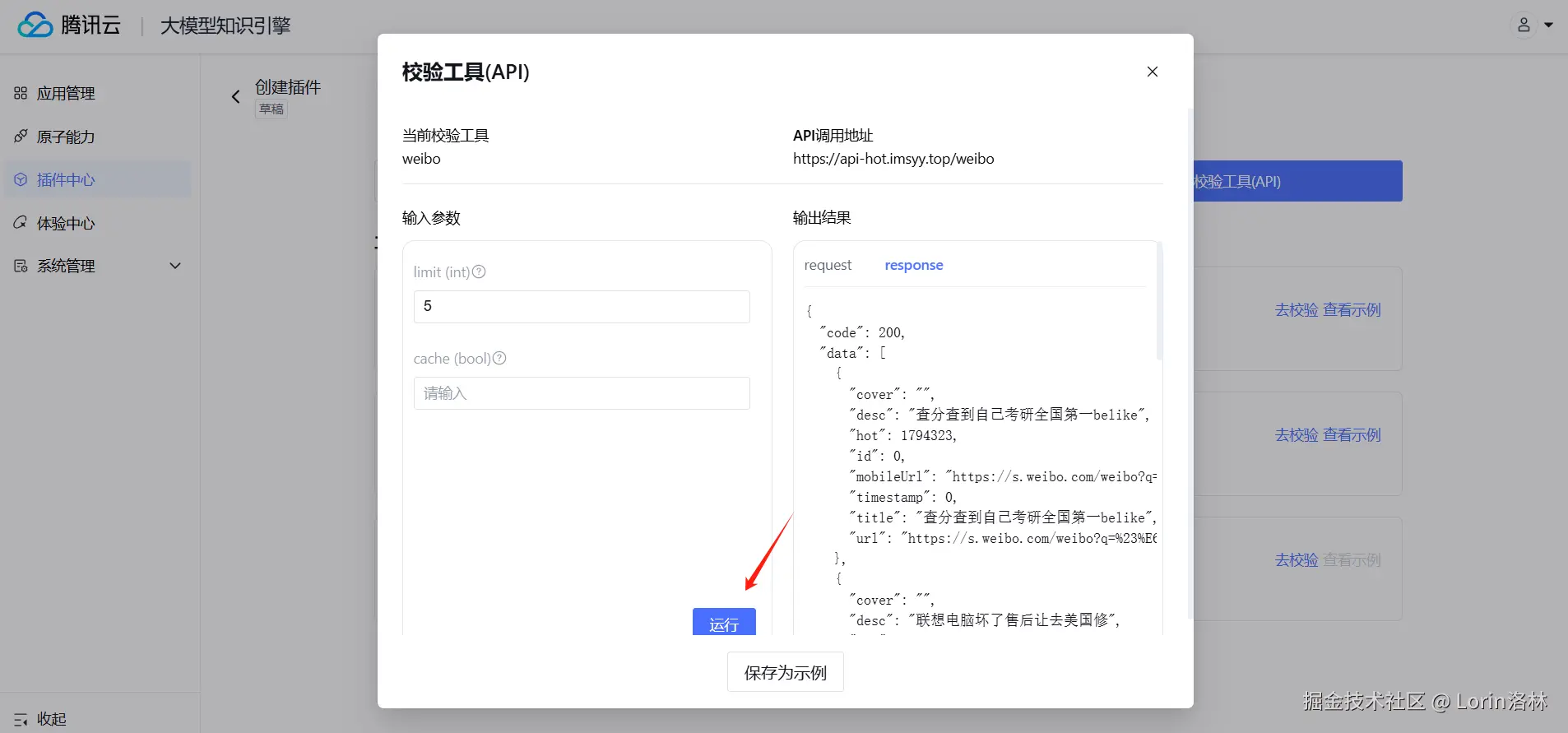Close the 校验工具(API) dialog
1568x733 pixels.
[1152, 72]
